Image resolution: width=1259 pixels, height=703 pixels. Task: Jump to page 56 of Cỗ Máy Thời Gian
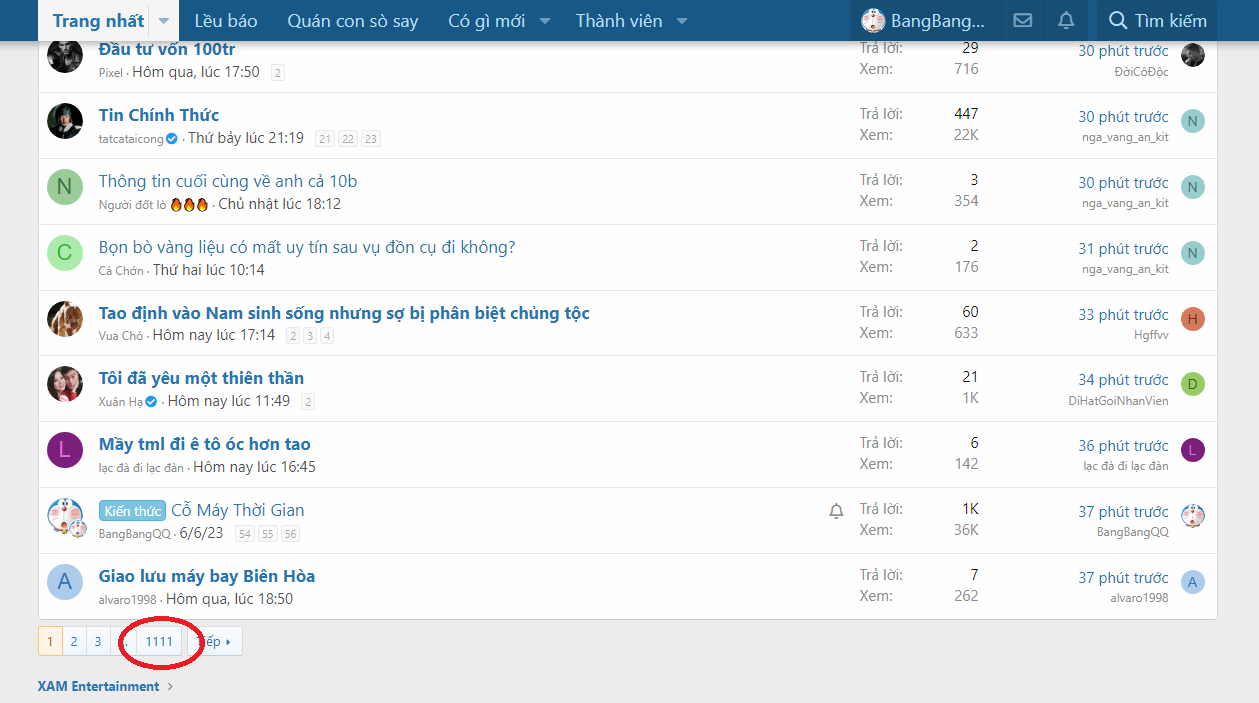pyautogui.click(x=290, y=534)
